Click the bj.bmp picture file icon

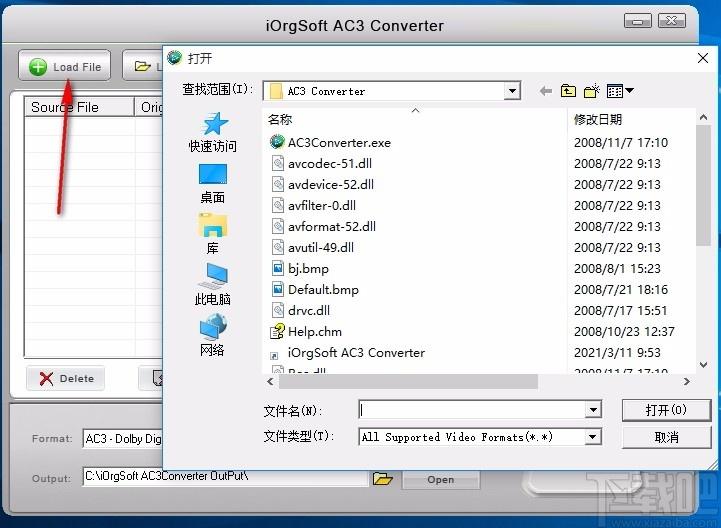click(278, 268)
